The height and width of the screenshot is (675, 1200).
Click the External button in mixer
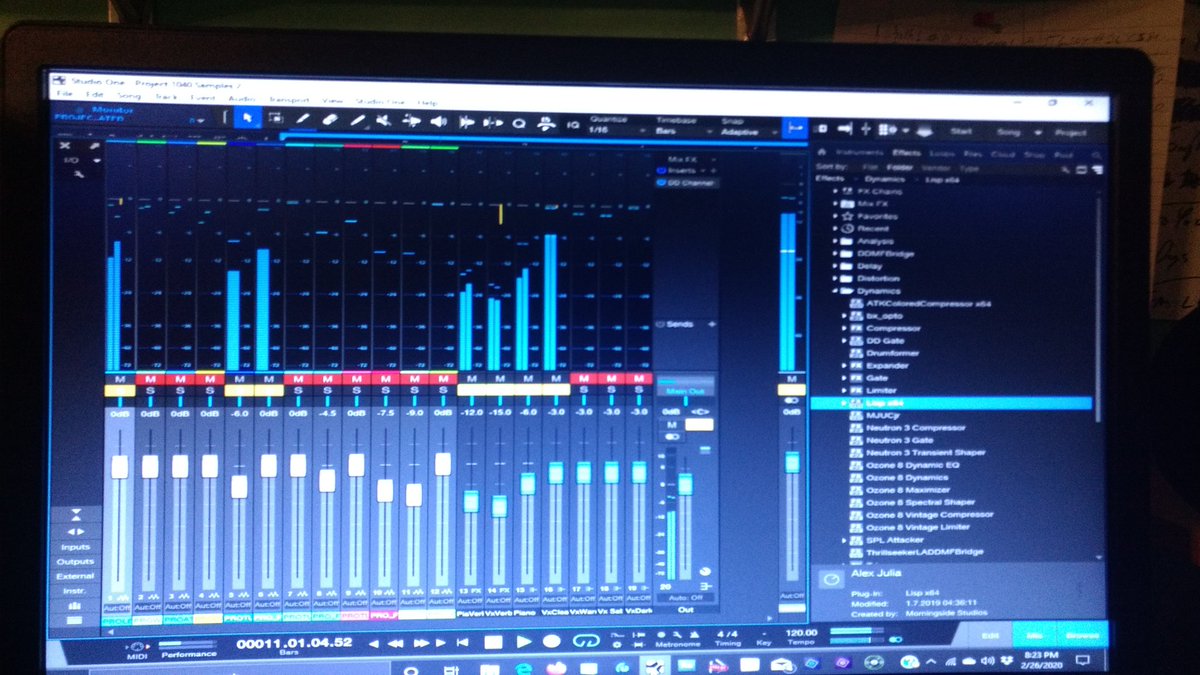click(75, 576)
